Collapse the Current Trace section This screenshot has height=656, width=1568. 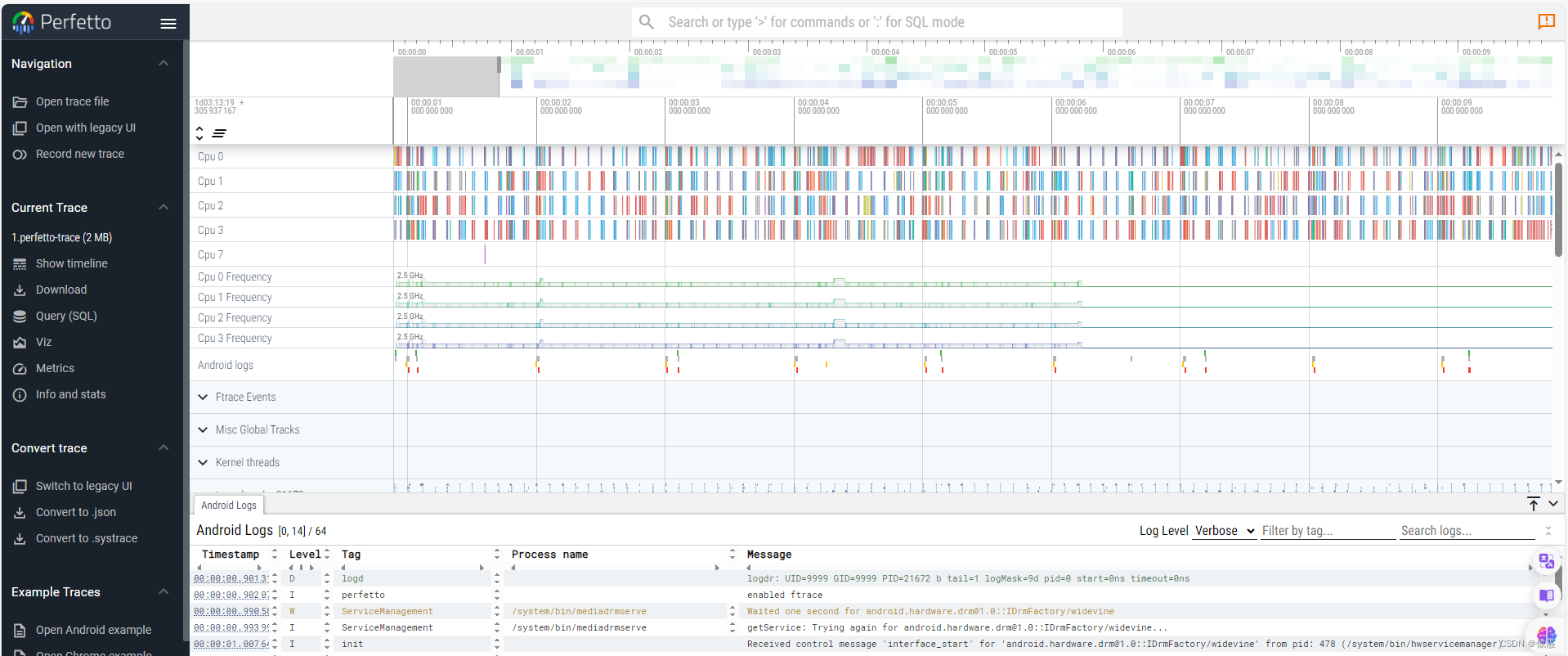coord(164,208)
